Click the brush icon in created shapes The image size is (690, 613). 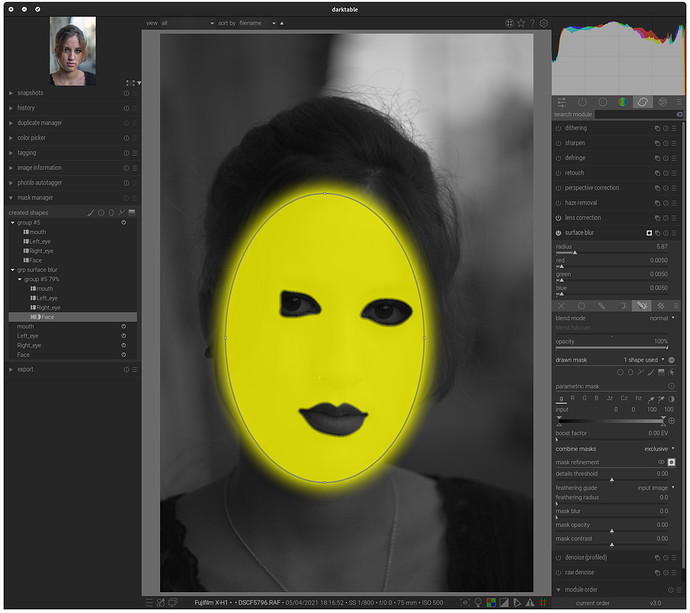tap(90, 213)
